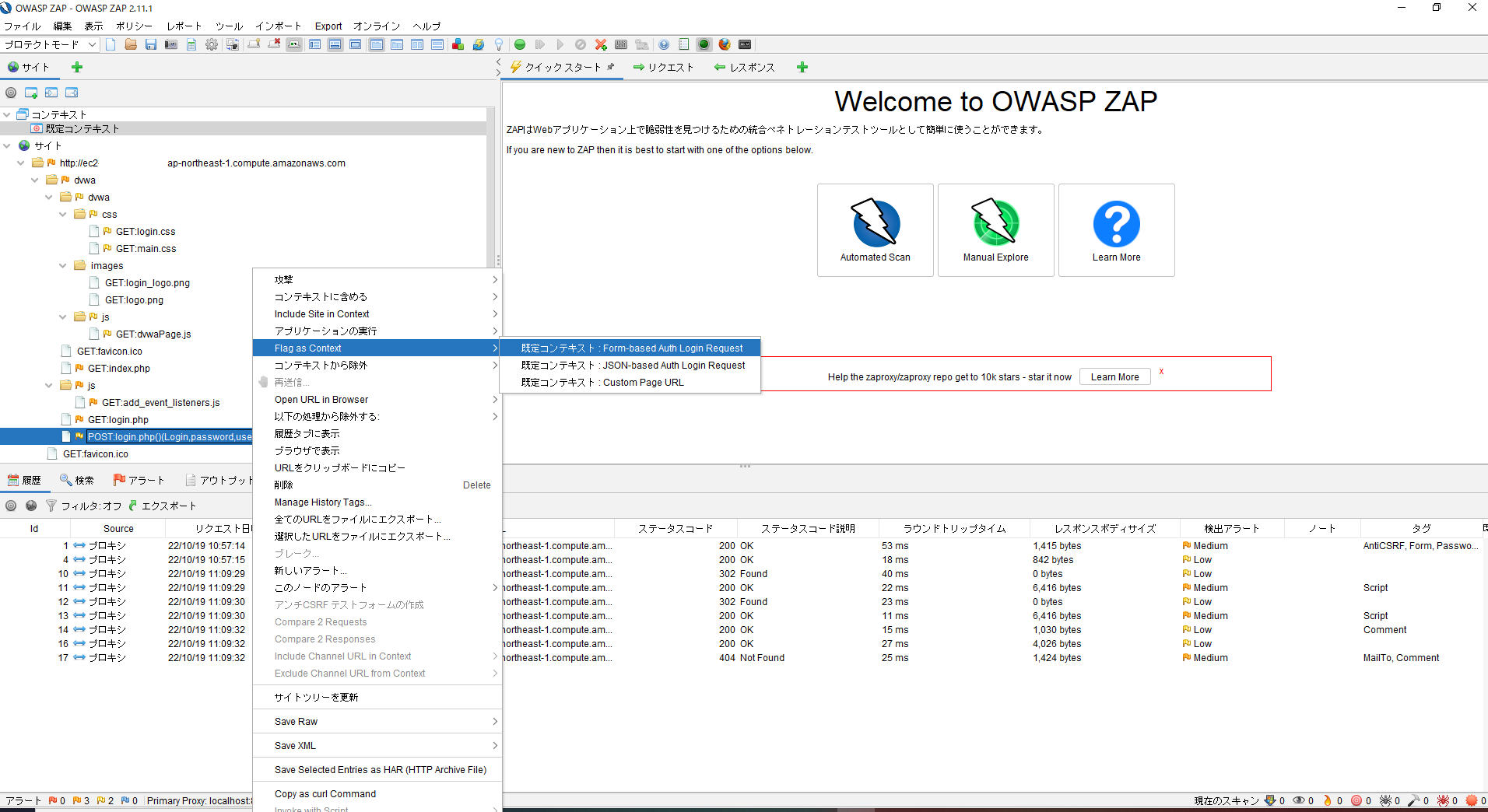Screen dimensions: 1488x812
Task: Collapse the http://ec2 site node
Action: coord(21,163)
